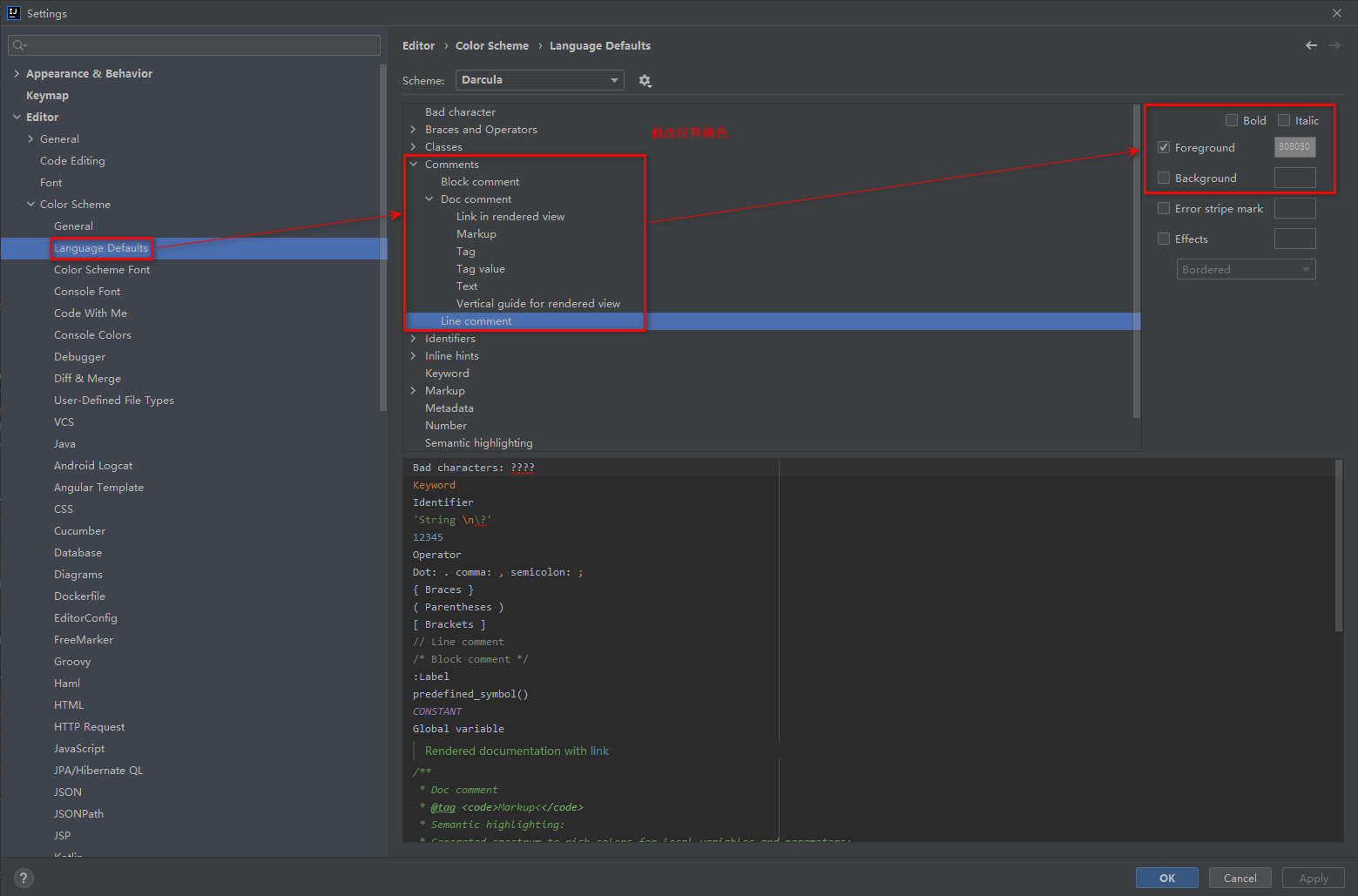The width and height of the screenshot is (1358, 896).
Task: Expand the Inline hints group
Action: [x=414, y=356]
